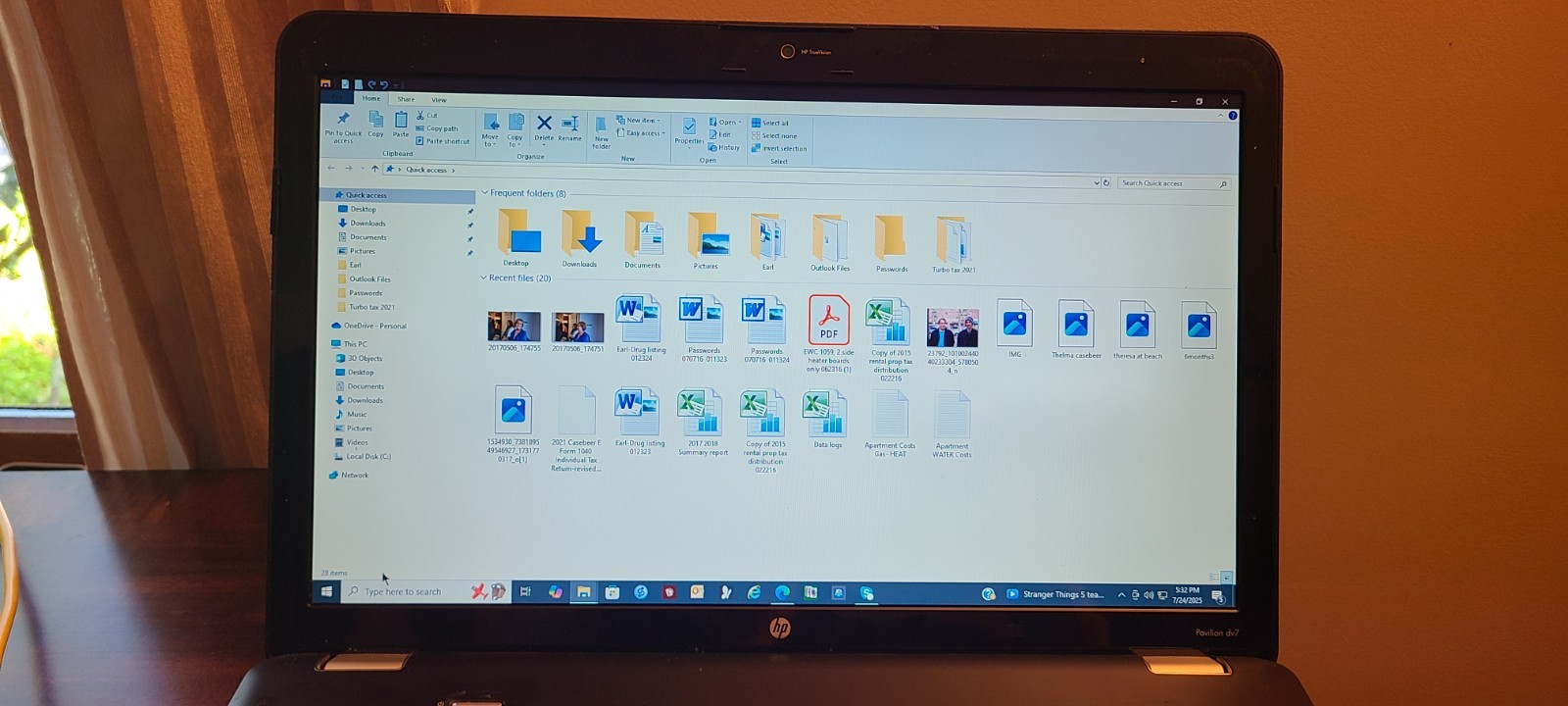Select the 20170506_174755 photo thumbnail
The image size is (1568, 706).
click(x=514, y=331)
